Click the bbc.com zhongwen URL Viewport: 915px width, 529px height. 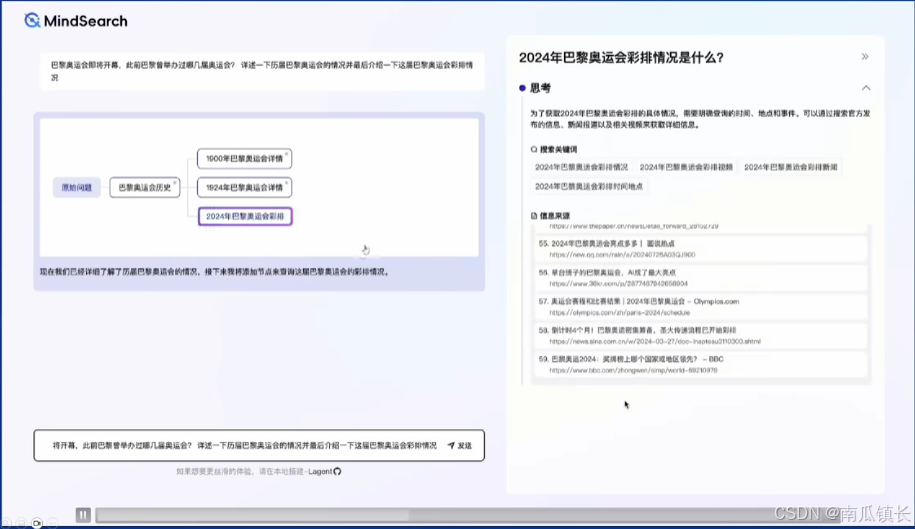coord(633,370)
